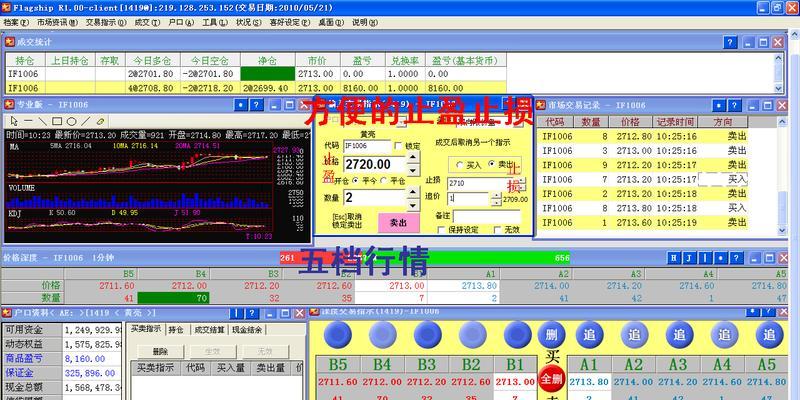Screen dimensions: 800x400
Task: Click the 删除 button in account panel
Action: 160,352
